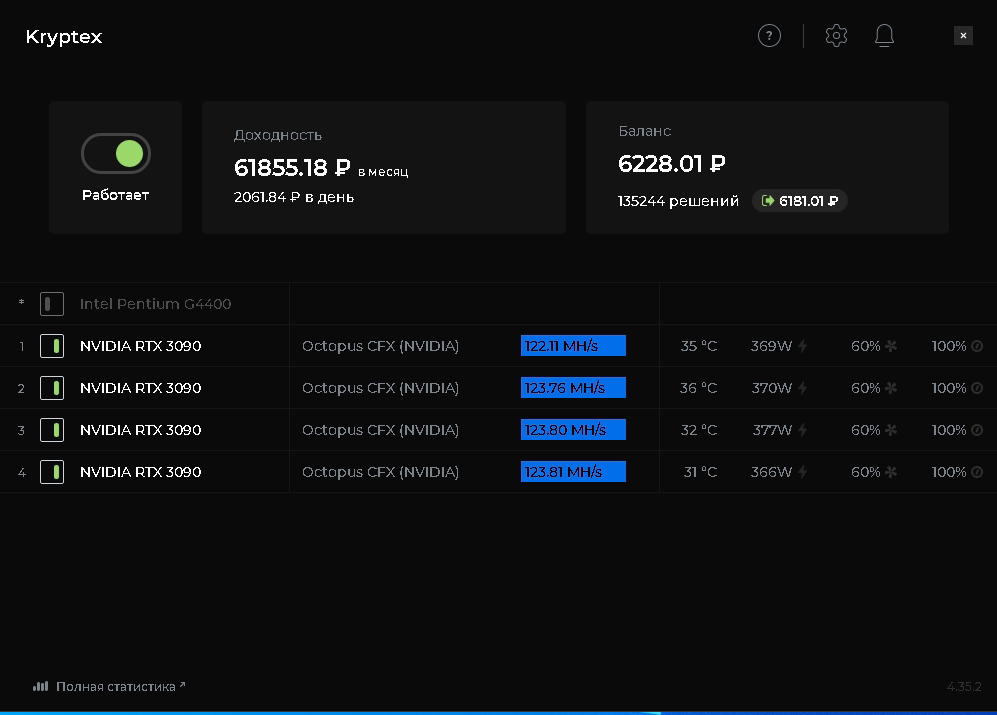997x715 pixels.
Task: Close the Kryptex window
Action: pyautogui.click(x=963, y=36)
